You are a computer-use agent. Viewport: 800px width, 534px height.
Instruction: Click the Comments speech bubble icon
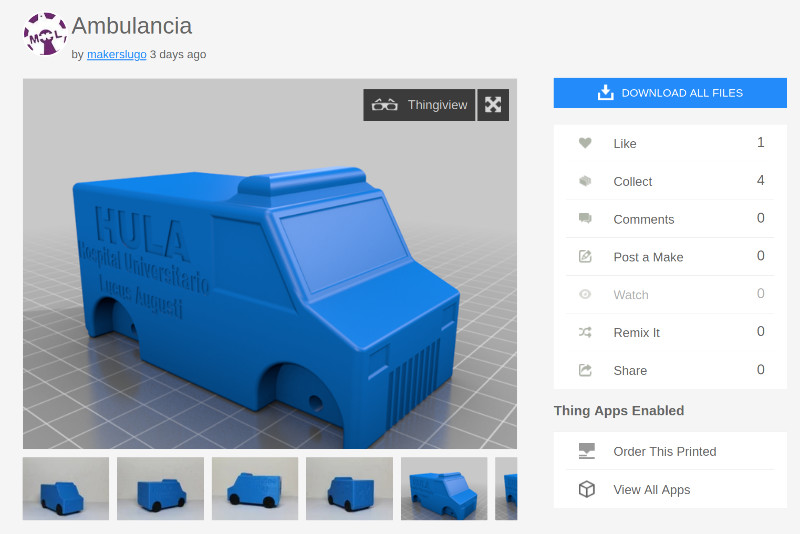tap(585, 219)
